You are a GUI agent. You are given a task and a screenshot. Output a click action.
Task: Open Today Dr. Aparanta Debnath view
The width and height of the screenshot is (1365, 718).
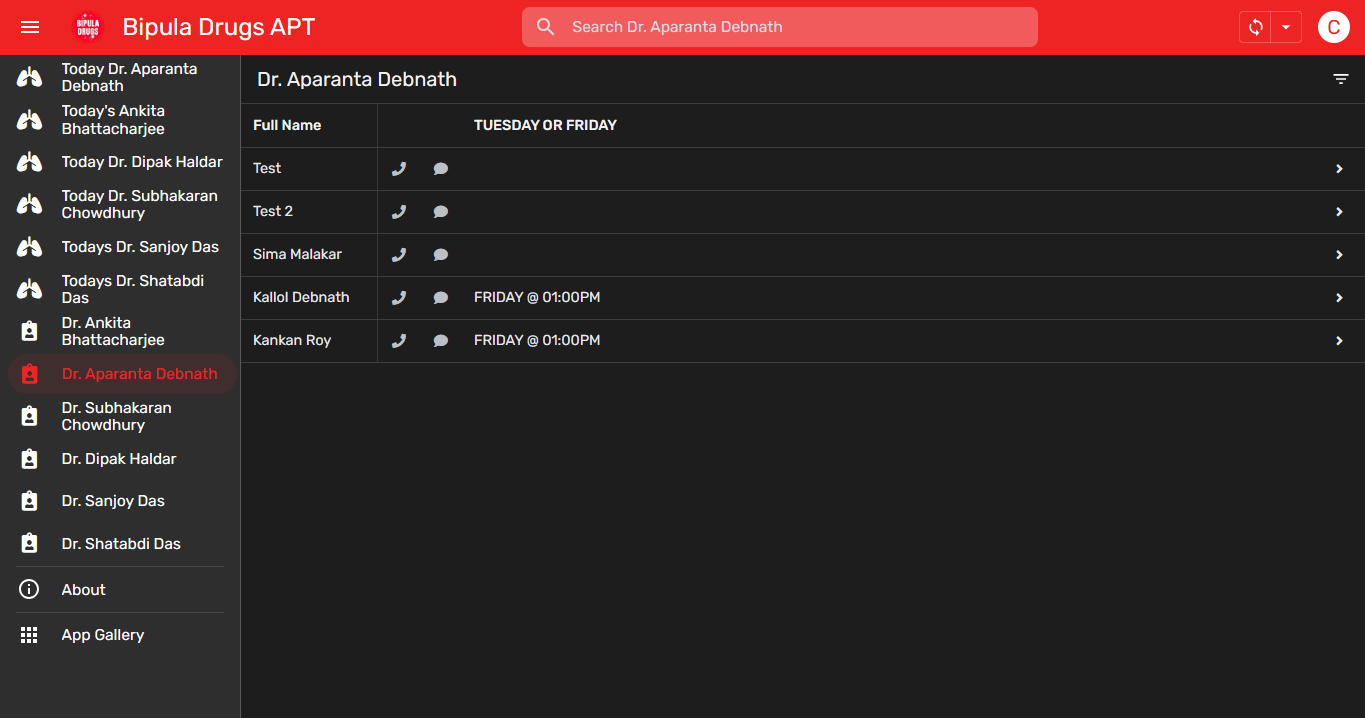(120, 77)
